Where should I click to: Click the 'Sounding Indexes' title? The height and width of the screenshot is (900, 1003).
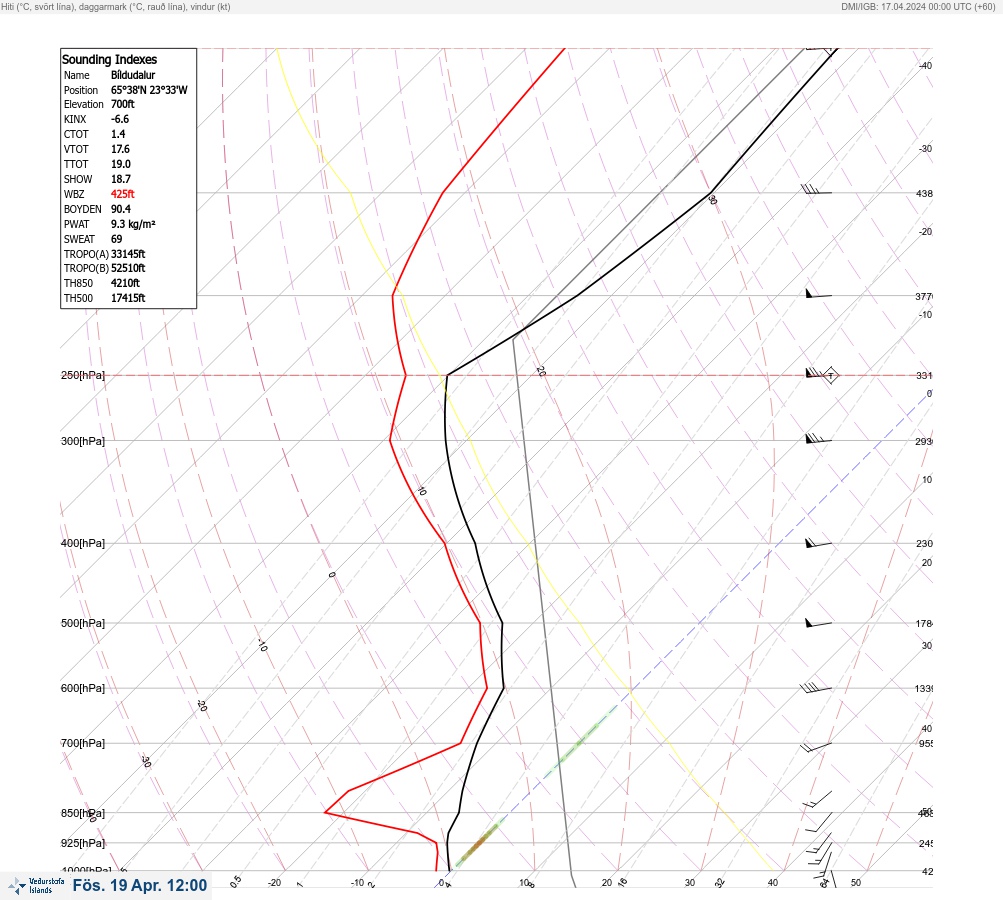click(109, 59)
